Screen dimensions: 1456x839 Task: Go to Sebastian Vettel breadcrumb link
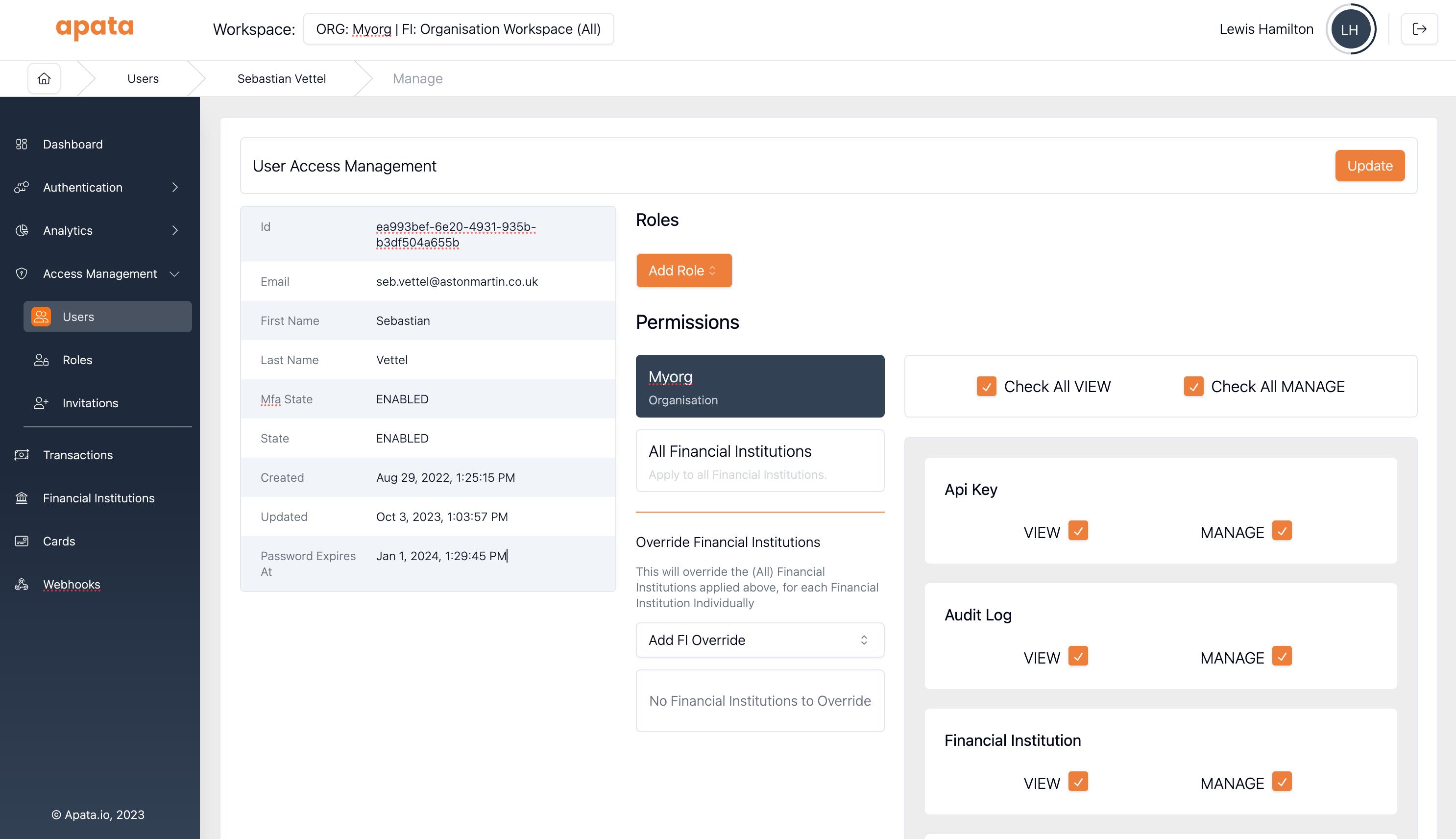click(281, 78)
